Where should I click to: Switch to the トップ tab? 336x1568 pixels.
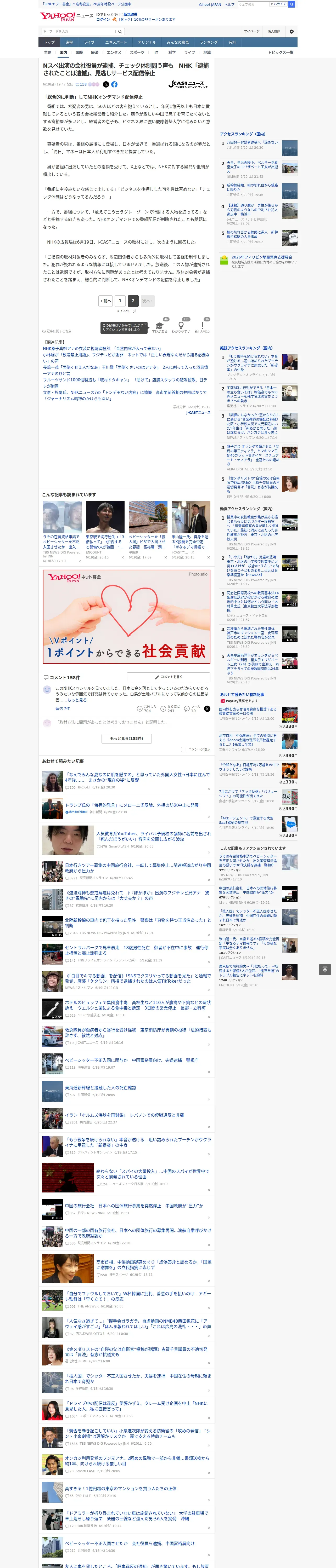[49, 43]
